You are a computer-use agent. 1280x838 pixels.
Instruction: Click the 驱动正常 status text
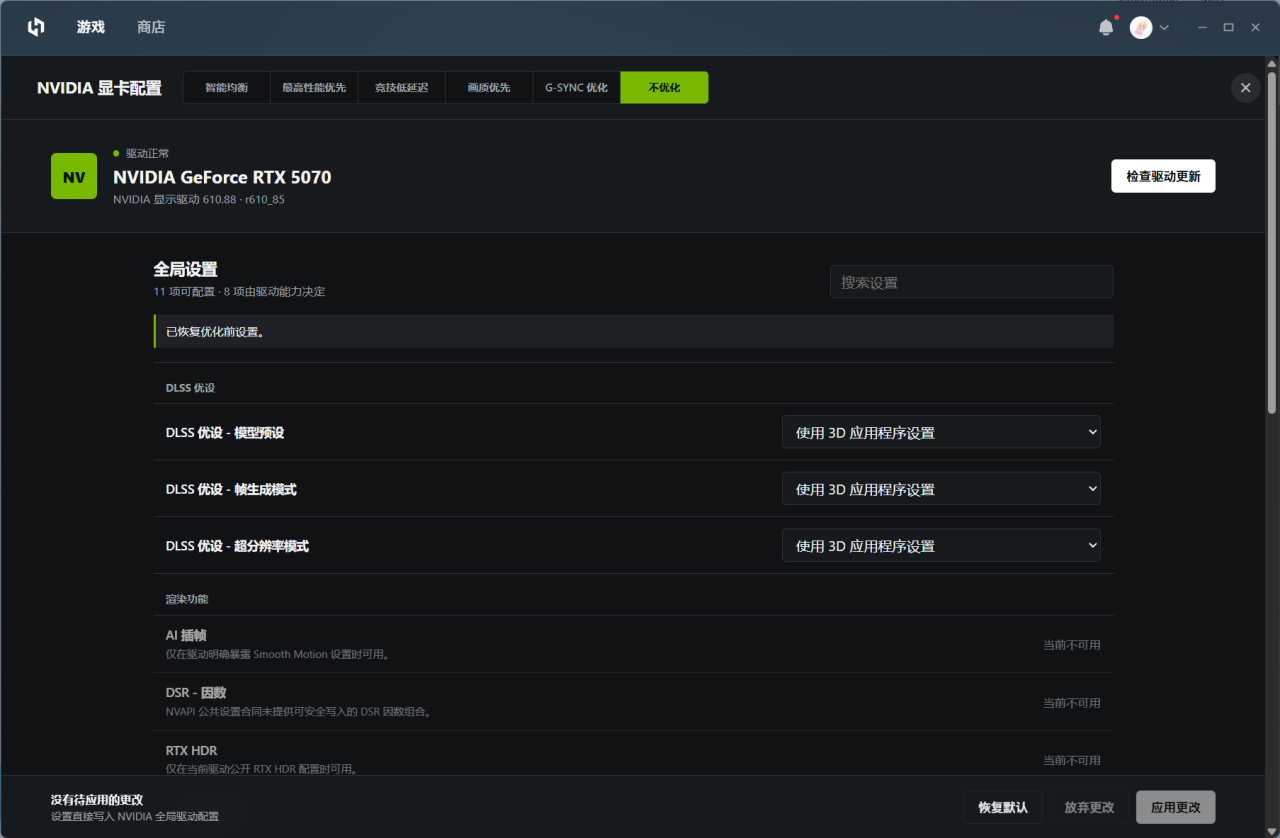coord(147,154)
